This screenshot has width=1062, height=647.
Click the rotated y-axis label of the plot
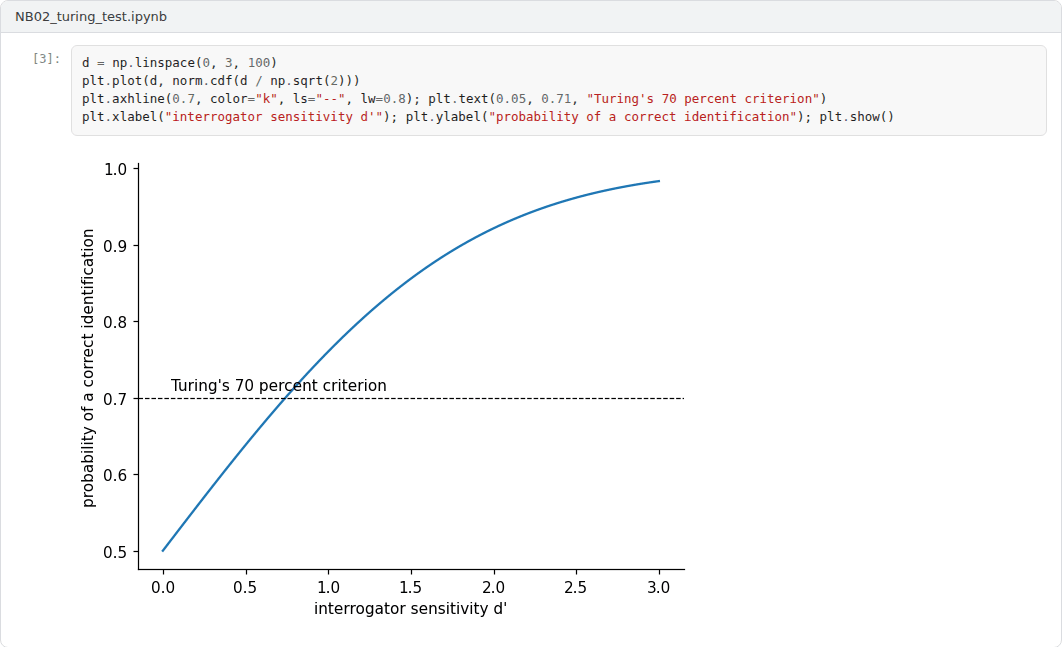(x=88, y=368)
